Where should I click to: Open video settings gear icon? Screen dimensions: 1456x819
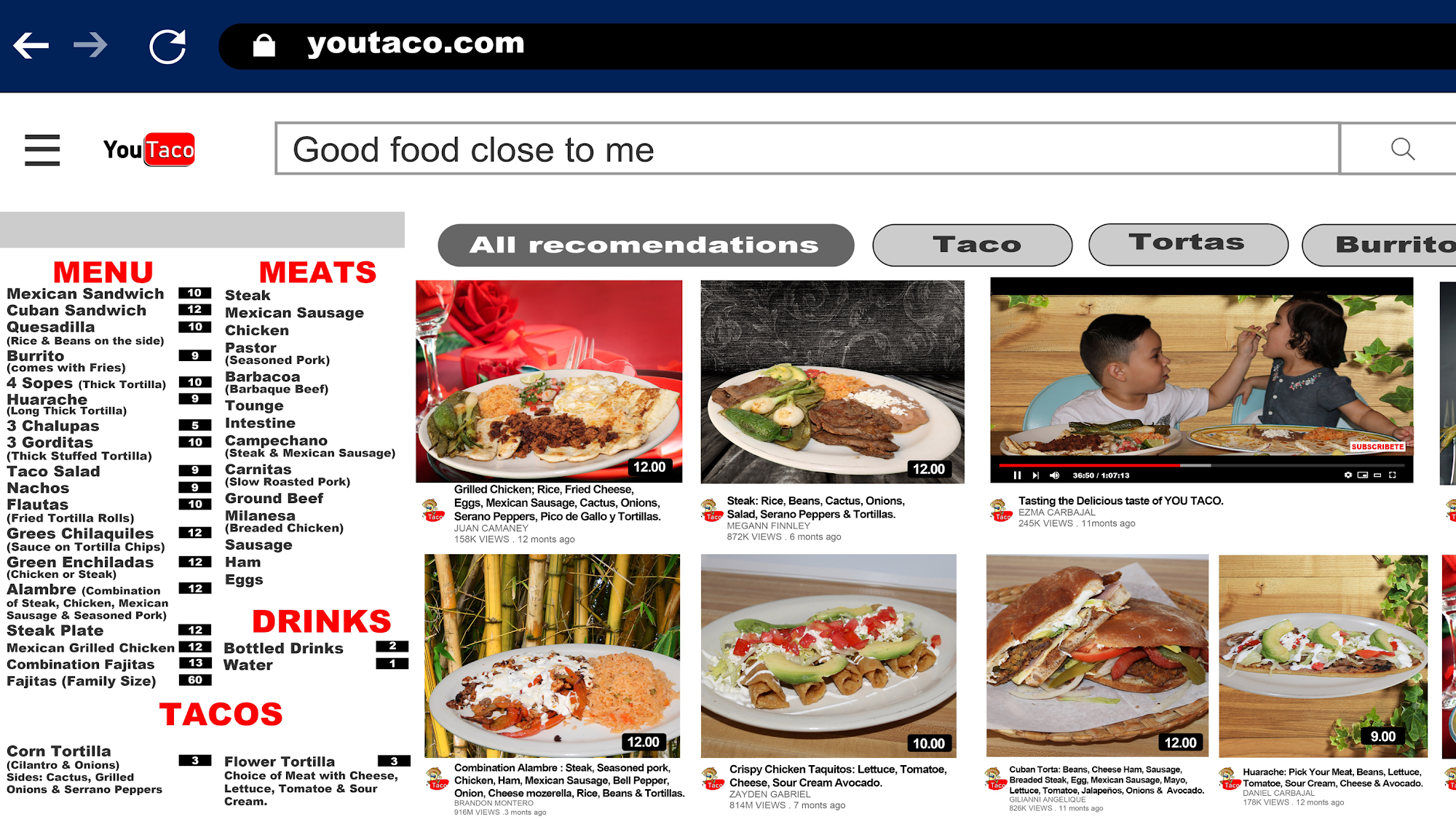[1348, 475]
